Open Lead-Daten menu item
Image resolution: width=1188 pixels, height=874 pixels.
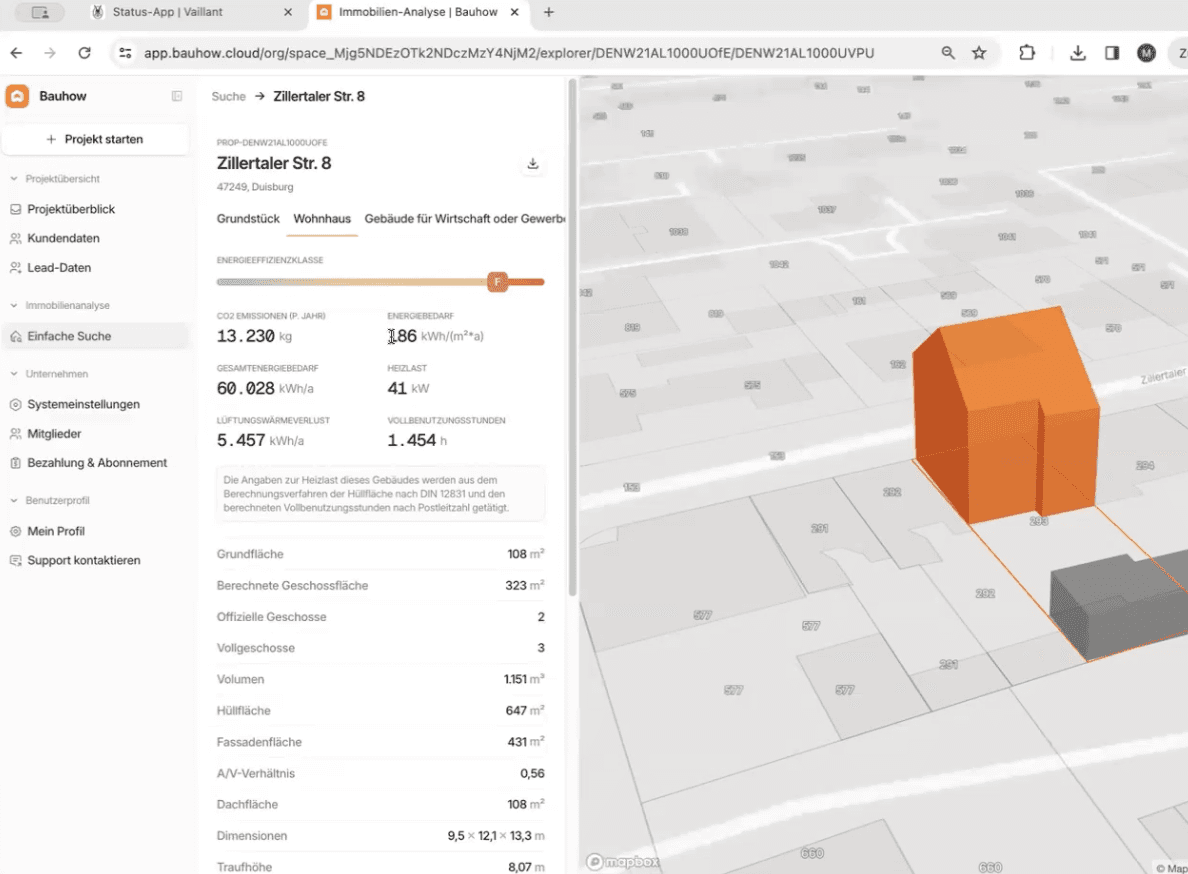pos(95,268)
